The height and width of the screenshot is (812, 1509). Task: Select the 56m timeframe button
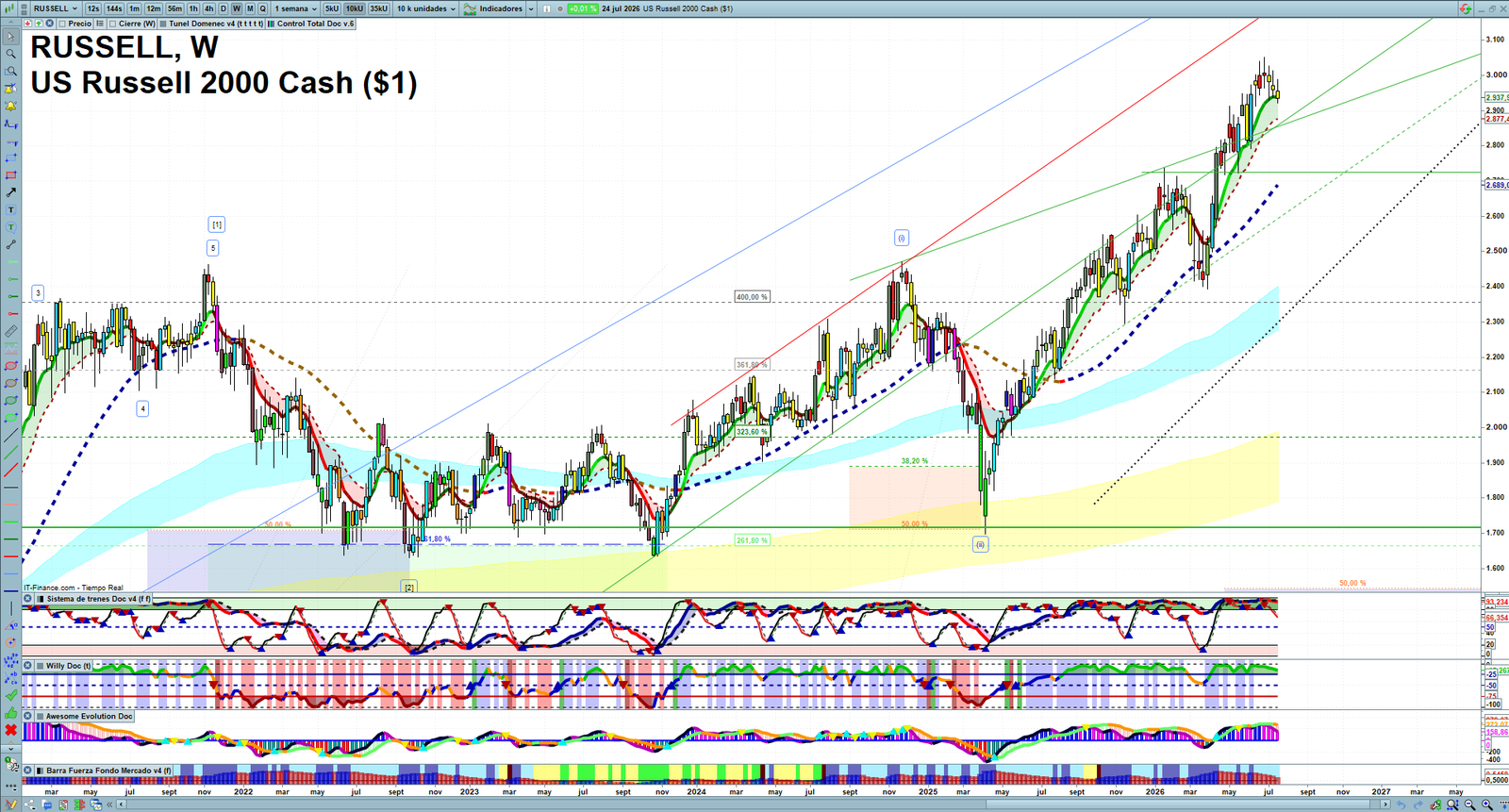(174, 8)
